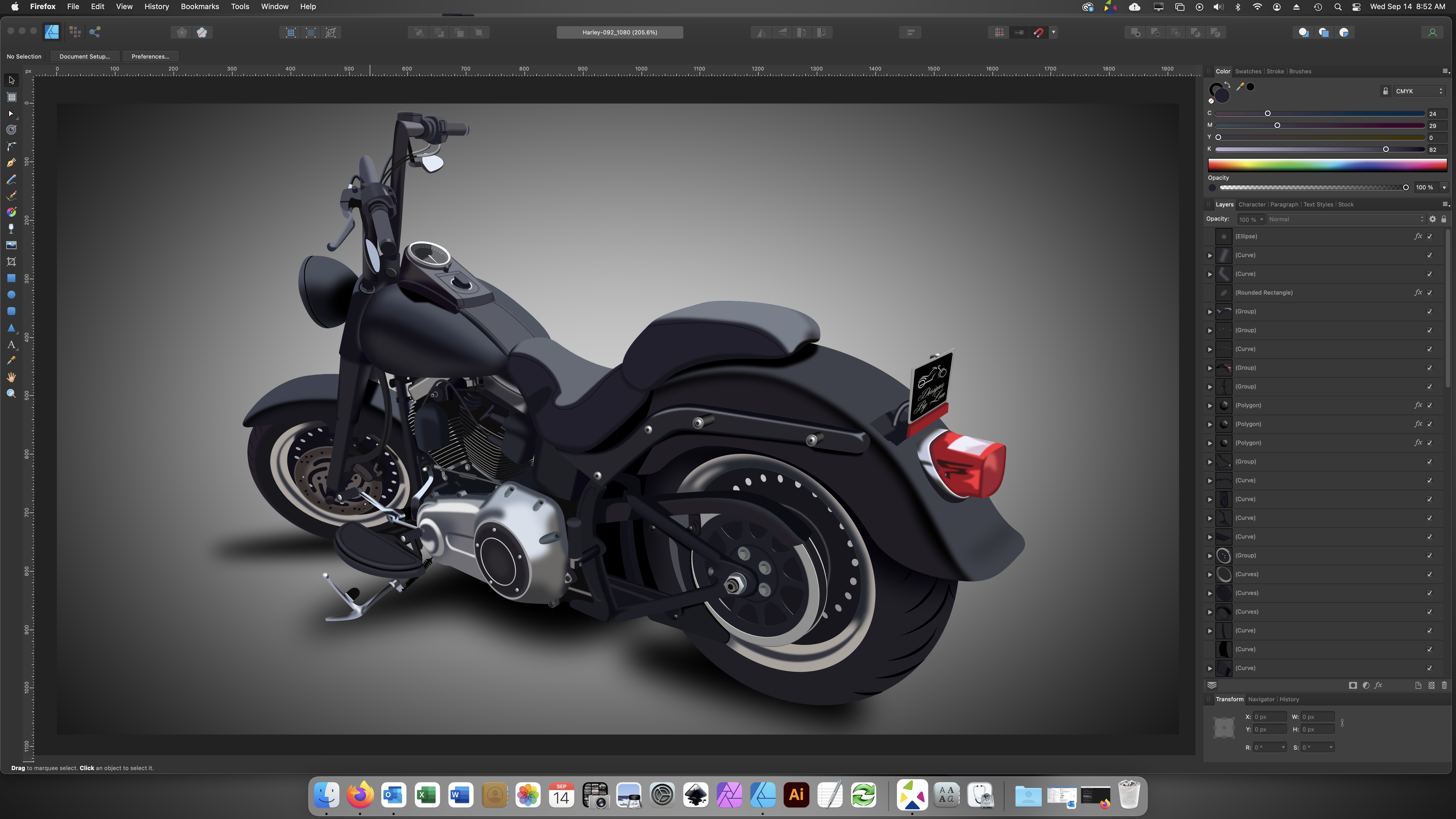Click the color panel eyedropper picker
The image size is (1456, 819).
(x=1240, y=86)
